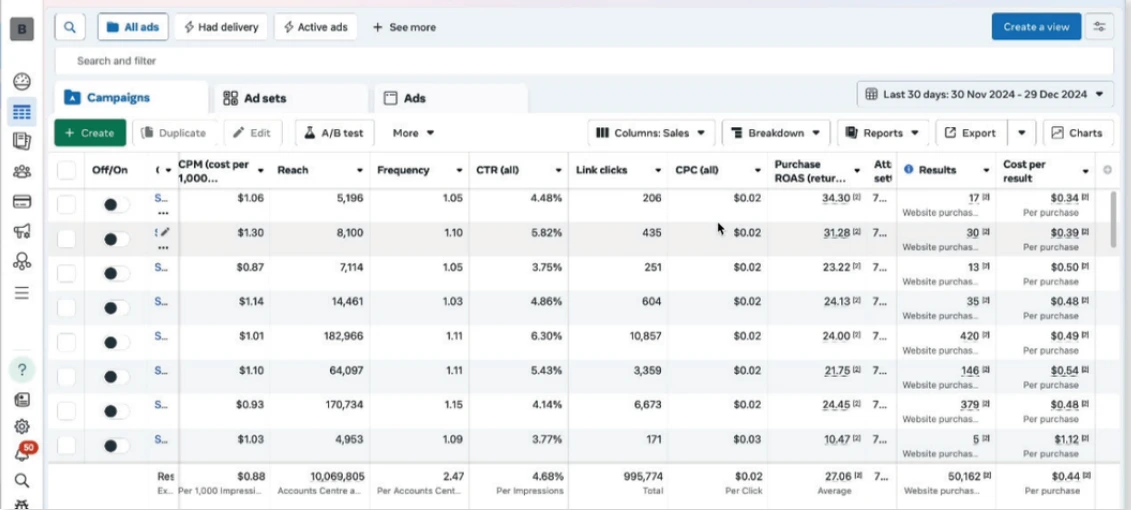Click See more views
This screenshot has width=1131, height=510.
[x=404, y=27]
